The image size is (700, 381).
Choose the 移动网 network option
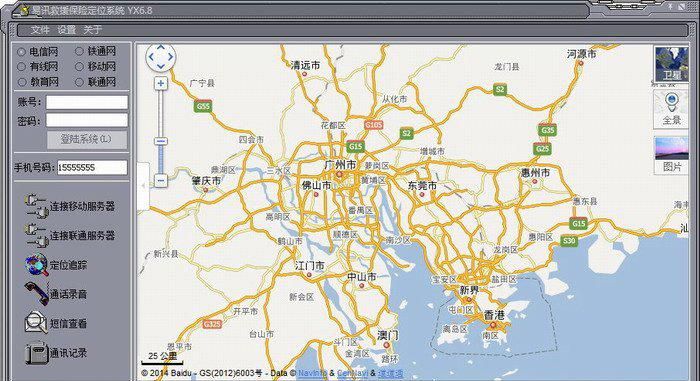click(x=79, y=67)
